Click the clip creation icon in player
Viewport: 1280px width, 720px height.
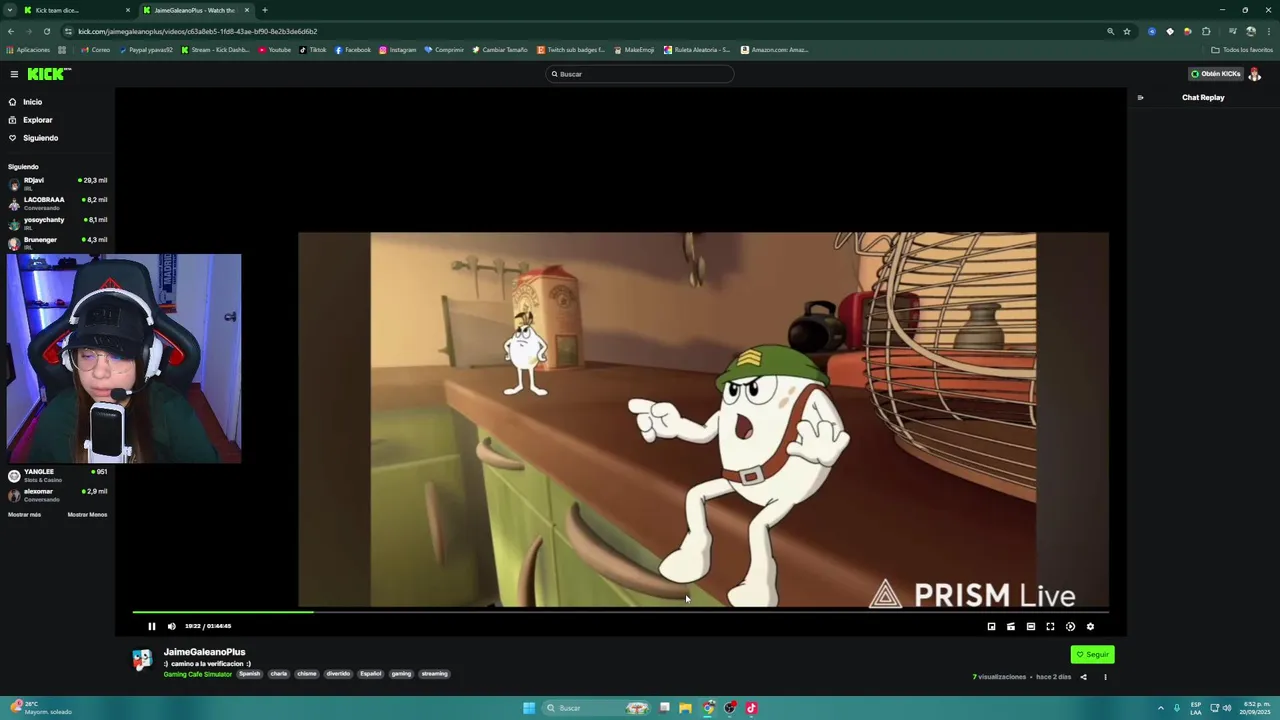click(1011, 627)
